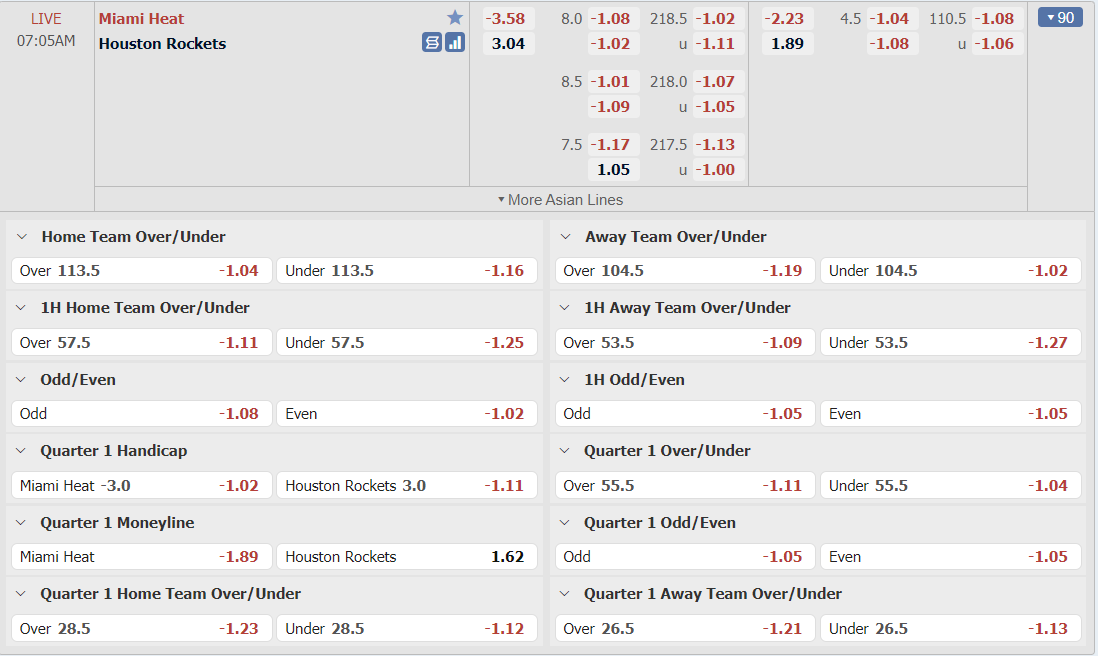Open the Miami Heat team link
The width and height of the screenshot is (1098, 656).
[x=141, y=18]
